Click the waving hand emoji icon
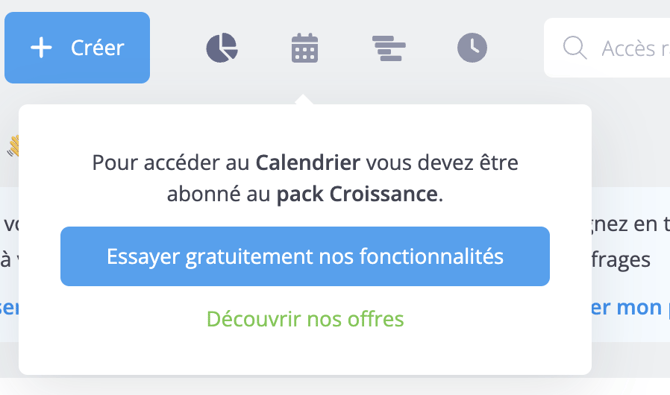The height and width of the screenshot is (395, 670). [13, 146]
